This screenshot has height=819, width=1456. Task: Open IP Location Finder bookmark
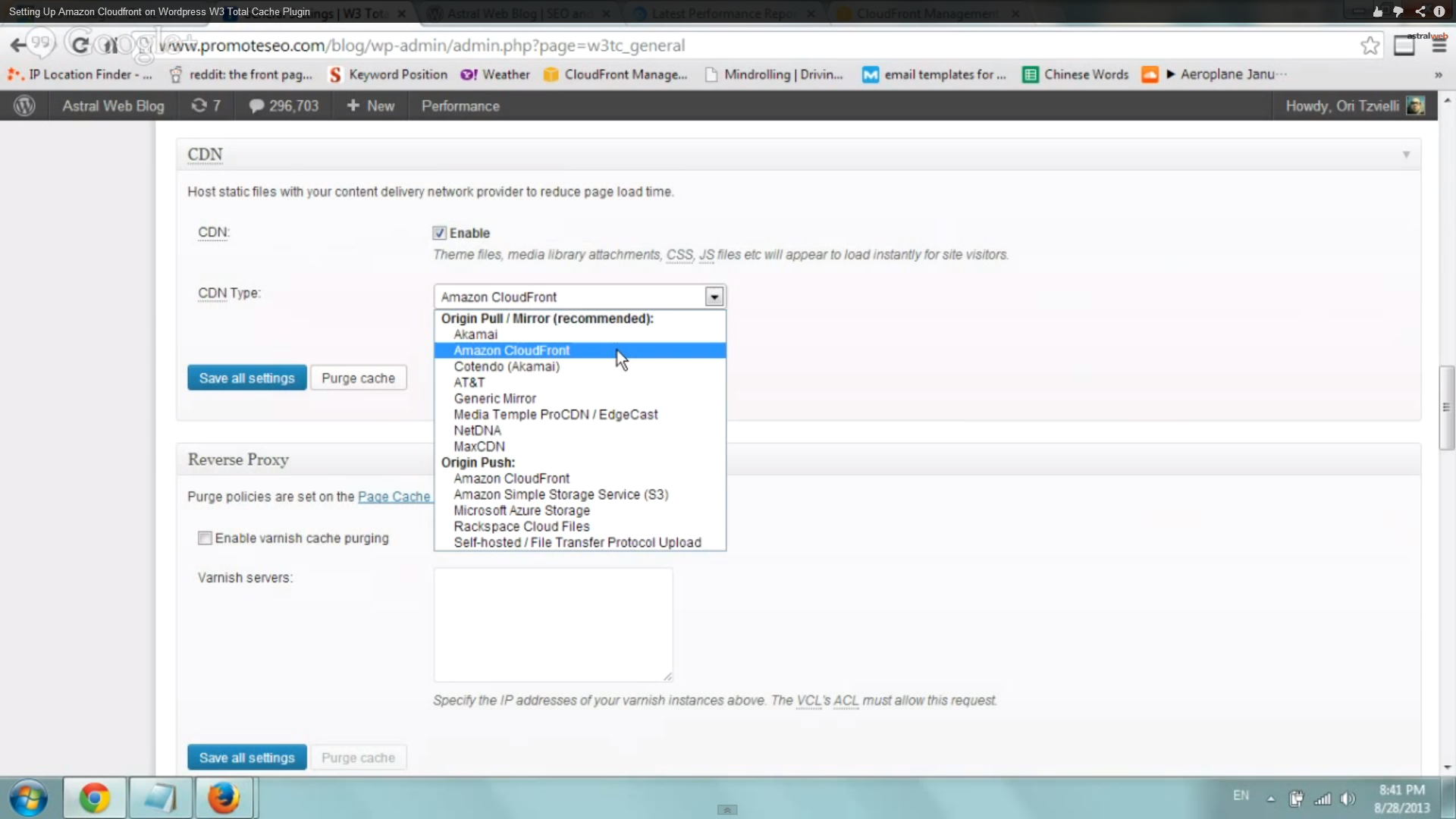(80, 74)
